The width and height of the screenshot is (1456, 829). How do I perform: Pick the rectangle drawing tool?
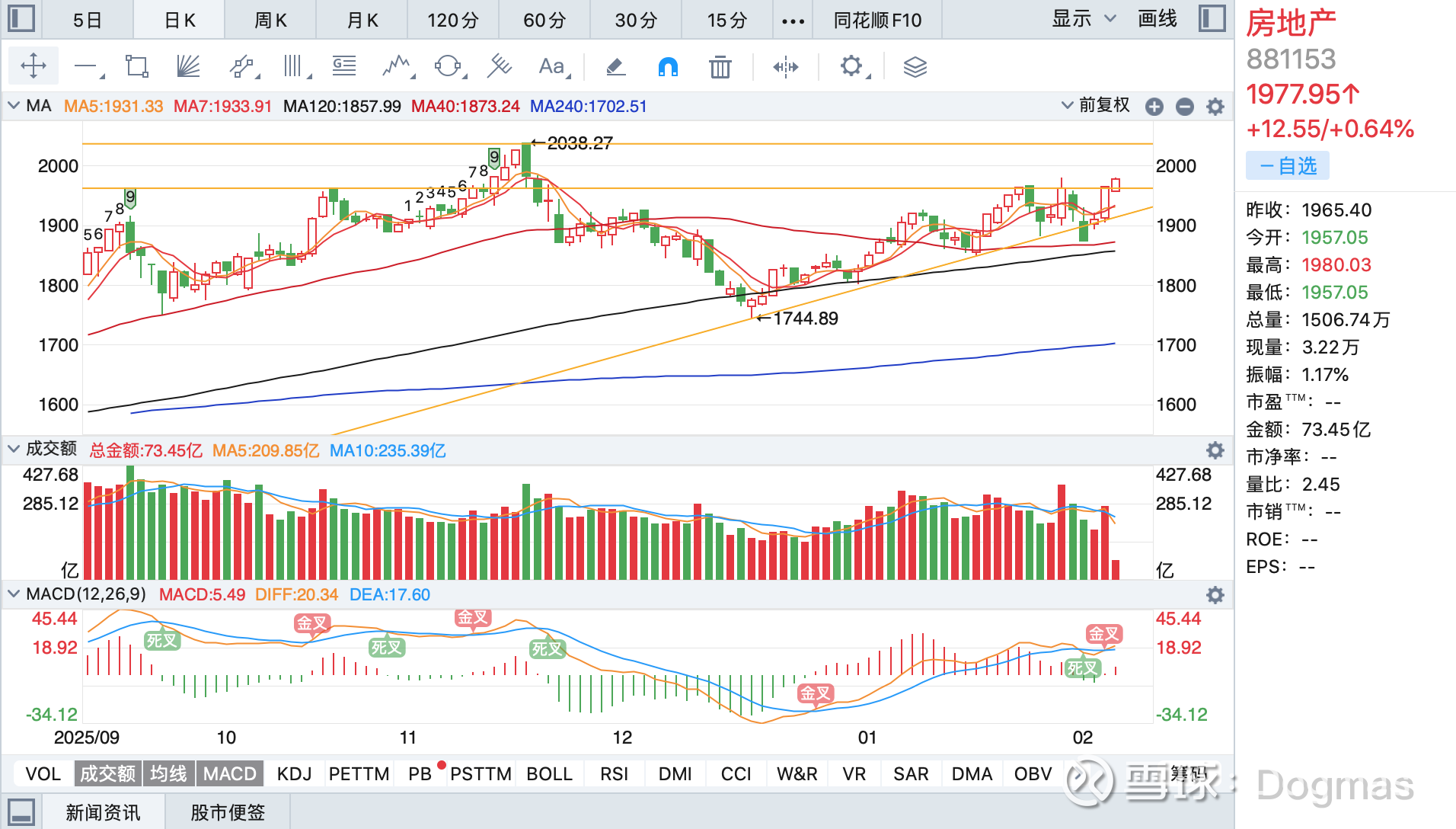click(137, 66)
